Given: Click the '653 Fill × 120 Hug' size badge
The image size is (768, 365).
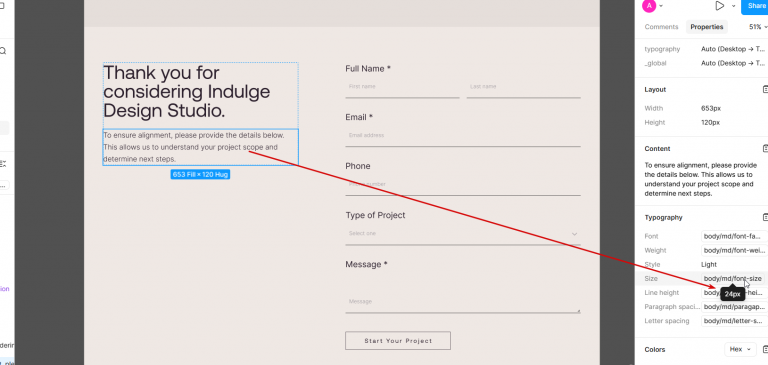Looking at the screenshot, I should (200, 174).
